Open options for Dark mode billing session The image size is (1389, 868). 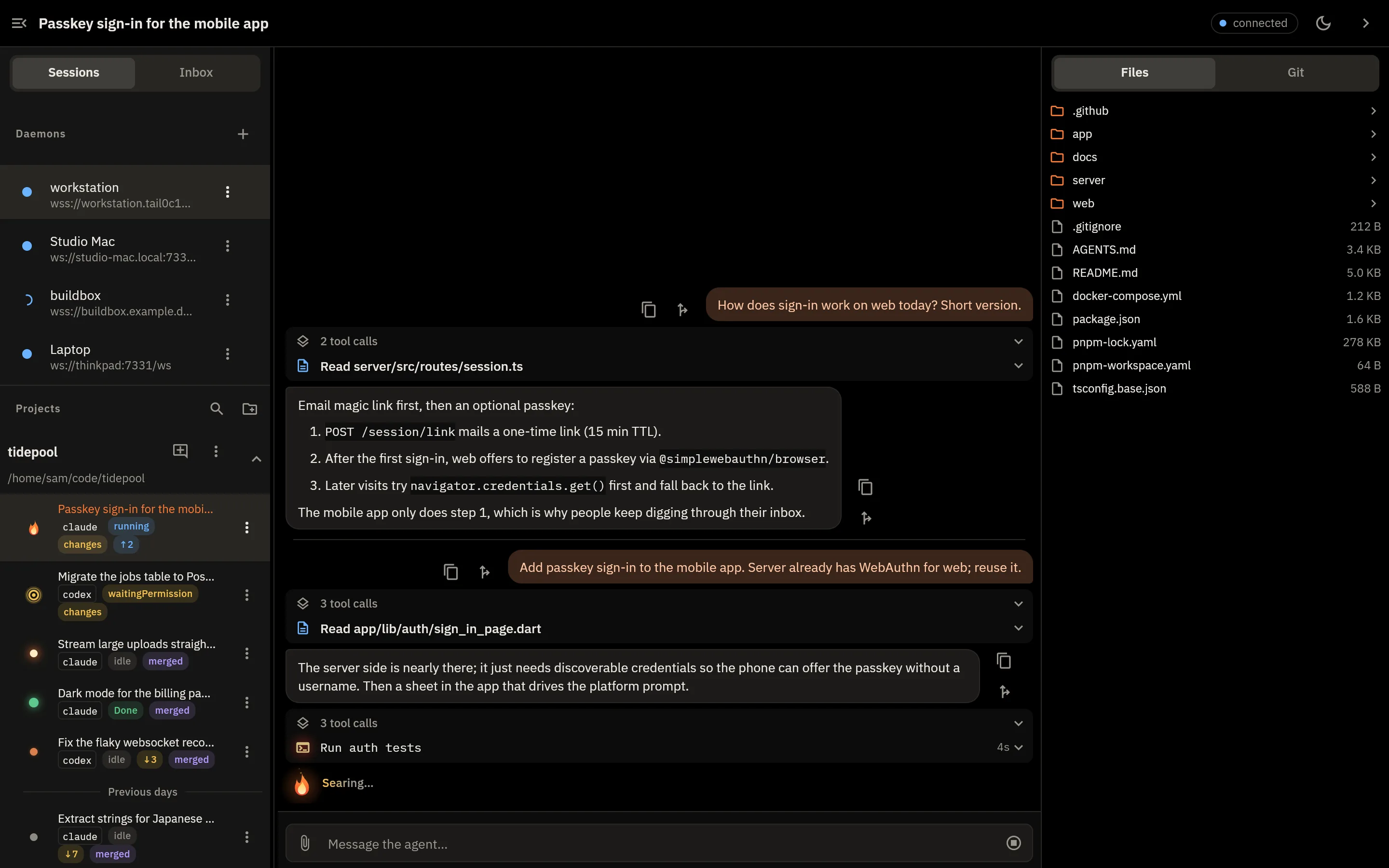click(x=247, y=702)
